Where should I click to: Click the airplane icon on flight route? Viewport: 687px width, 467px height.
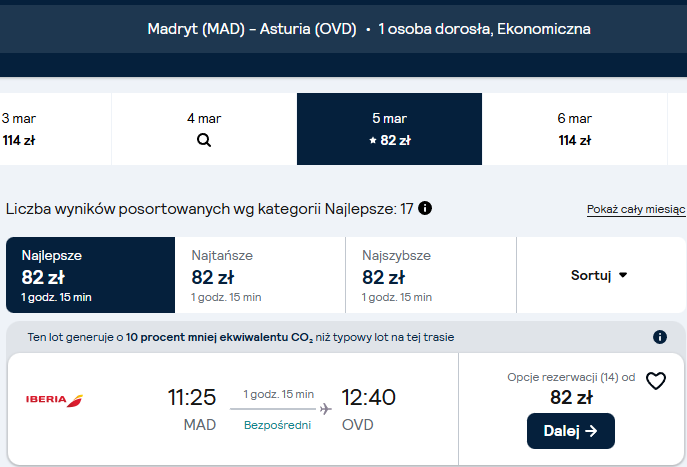click(x=326, y=409)
